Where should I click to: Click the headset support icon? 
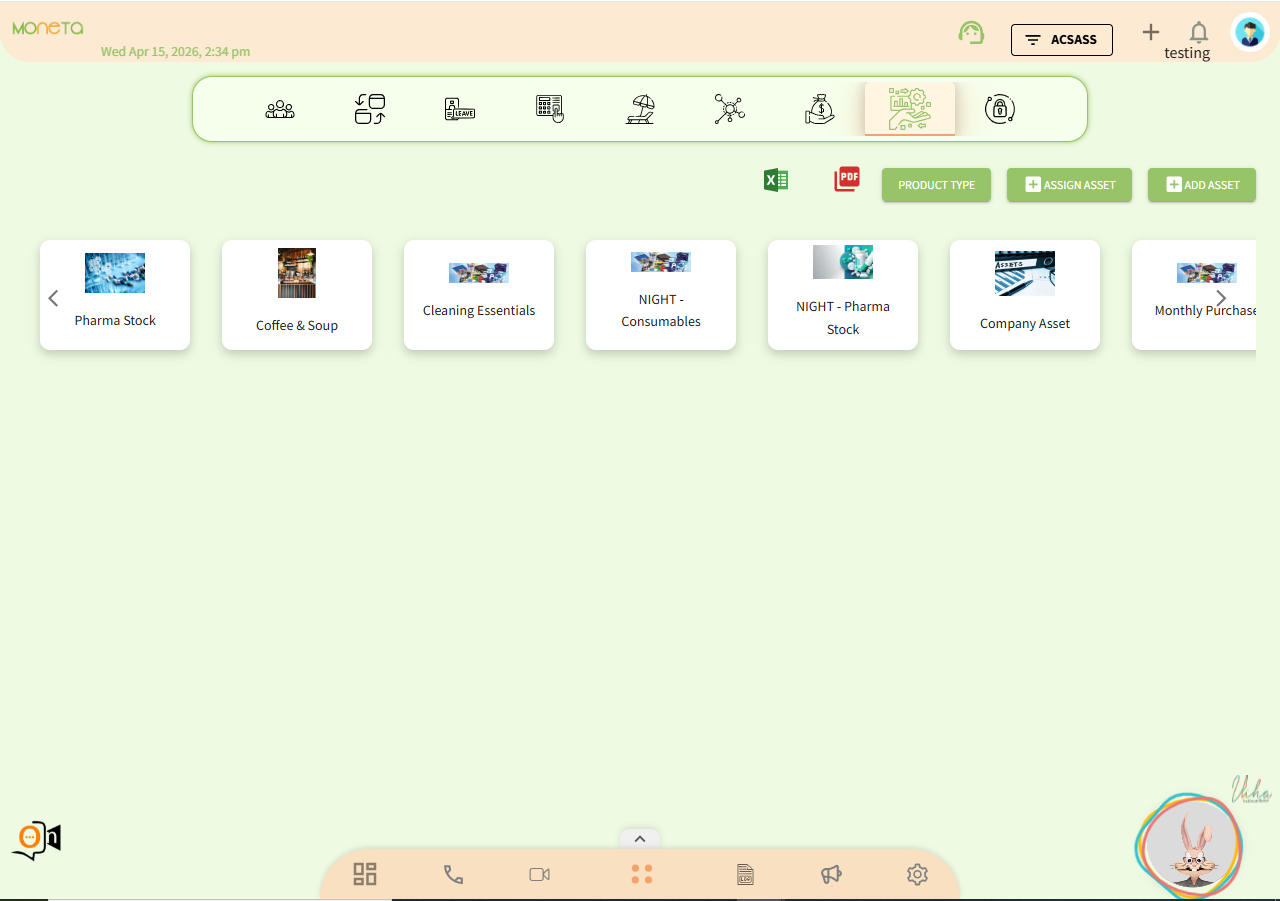[971, 33]
